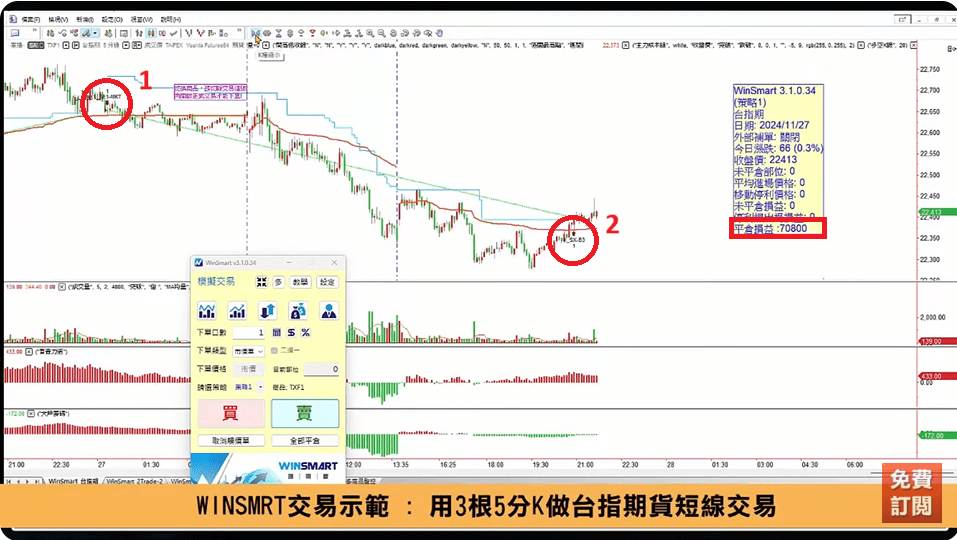Image resolution: width=957 pixels, height=540 pixels.
Task: Open 教學 tutorial in WinSmart panel
Action: (x=300, y=282)
